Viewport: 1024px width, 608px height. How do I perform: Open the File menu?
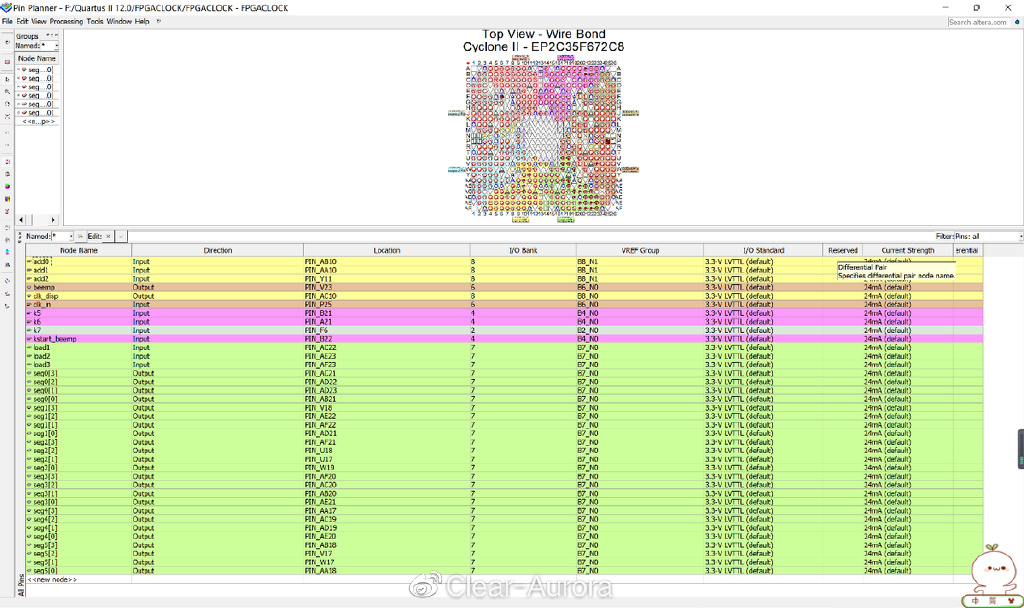point(7,22)
